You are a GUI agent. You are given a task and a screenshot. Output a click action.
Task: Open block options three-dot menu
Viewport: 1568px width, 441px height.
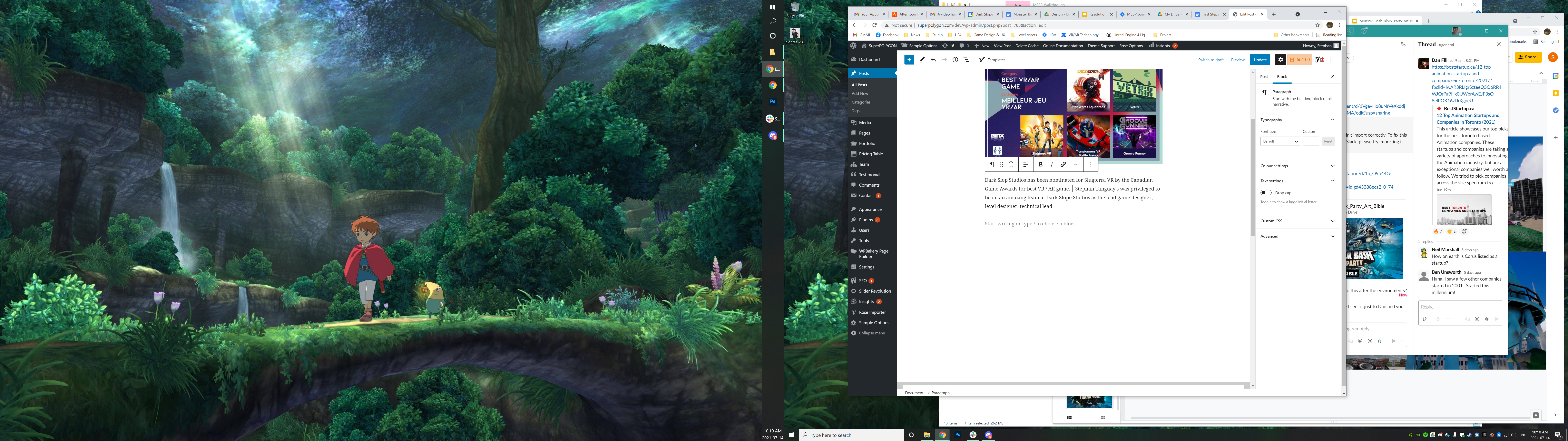click(1091, 165)
